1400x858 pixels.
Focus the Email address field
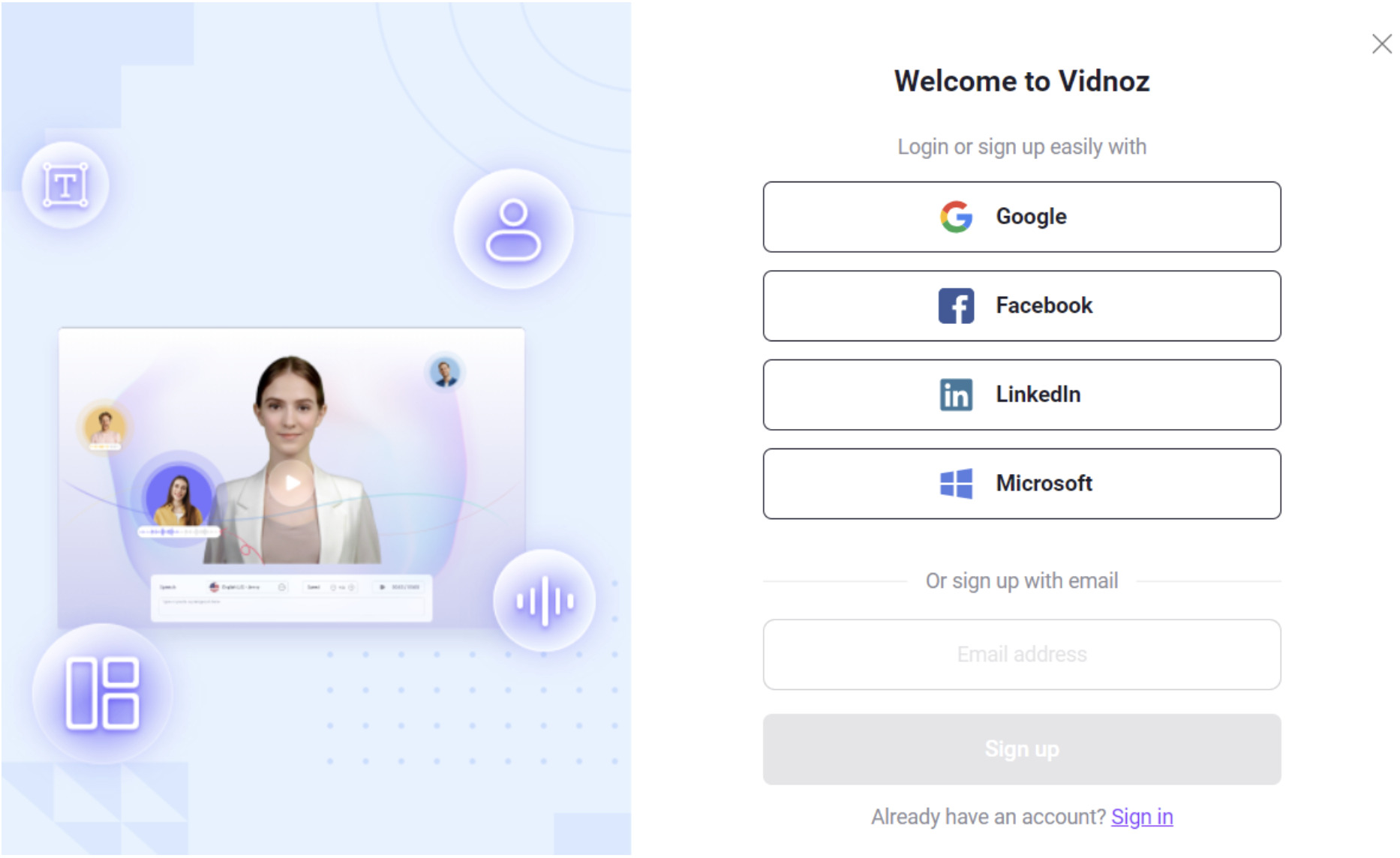[1021, 654]
